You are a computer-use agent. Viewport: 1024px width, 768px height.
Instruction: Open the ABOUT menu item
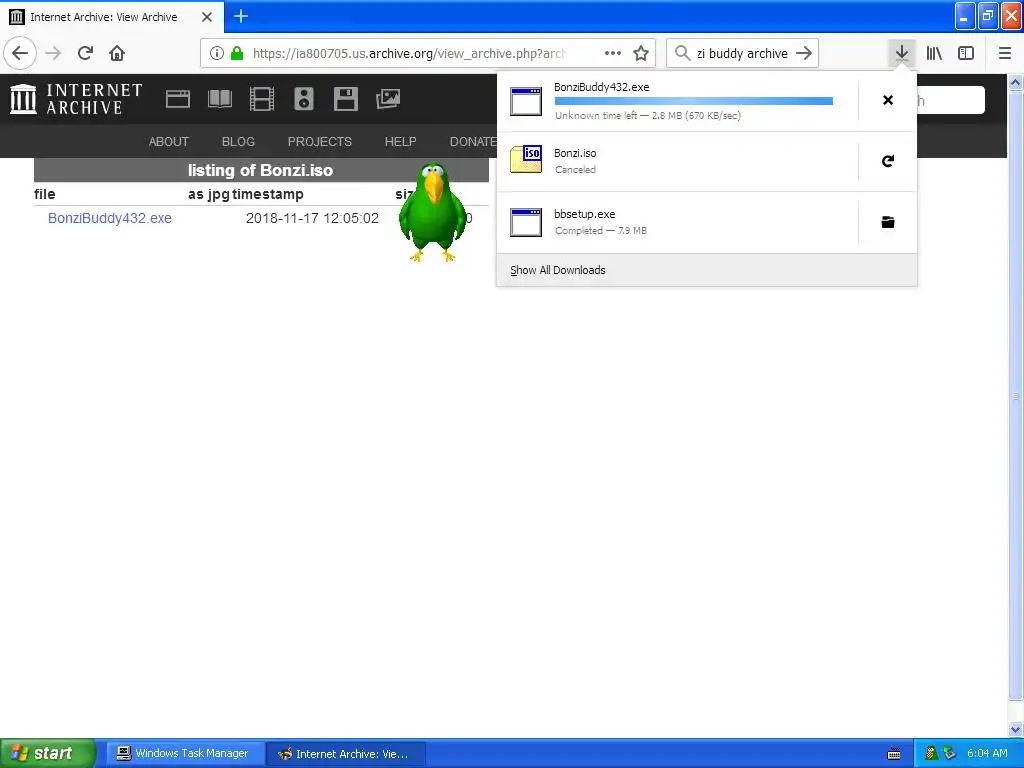168,142
